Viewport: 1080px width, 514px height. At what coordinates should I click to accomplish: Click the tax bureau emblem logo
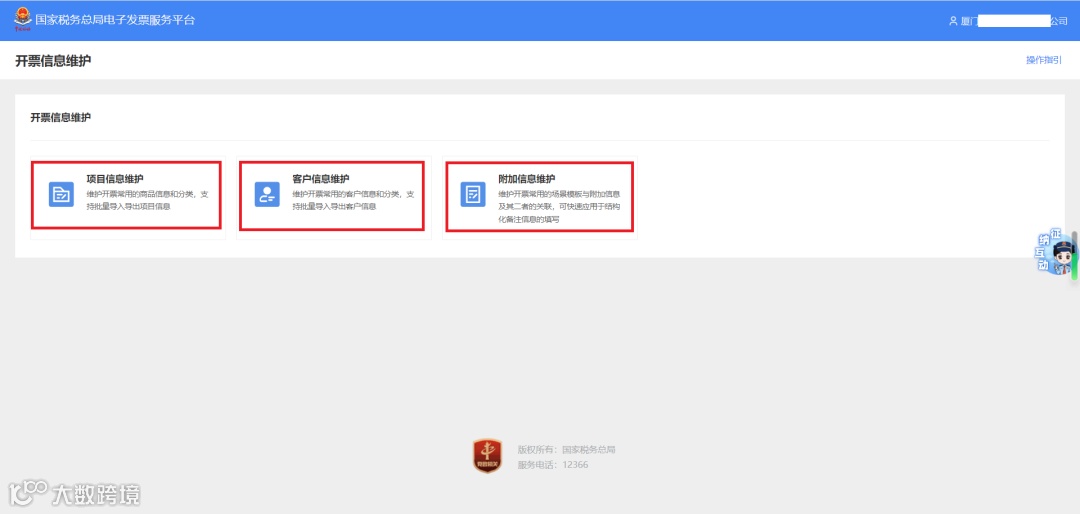[23, 19]
